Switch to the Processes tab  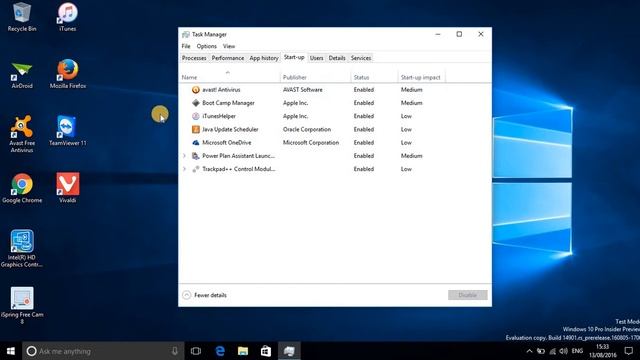pyautogui.click(x=194, y=58)
